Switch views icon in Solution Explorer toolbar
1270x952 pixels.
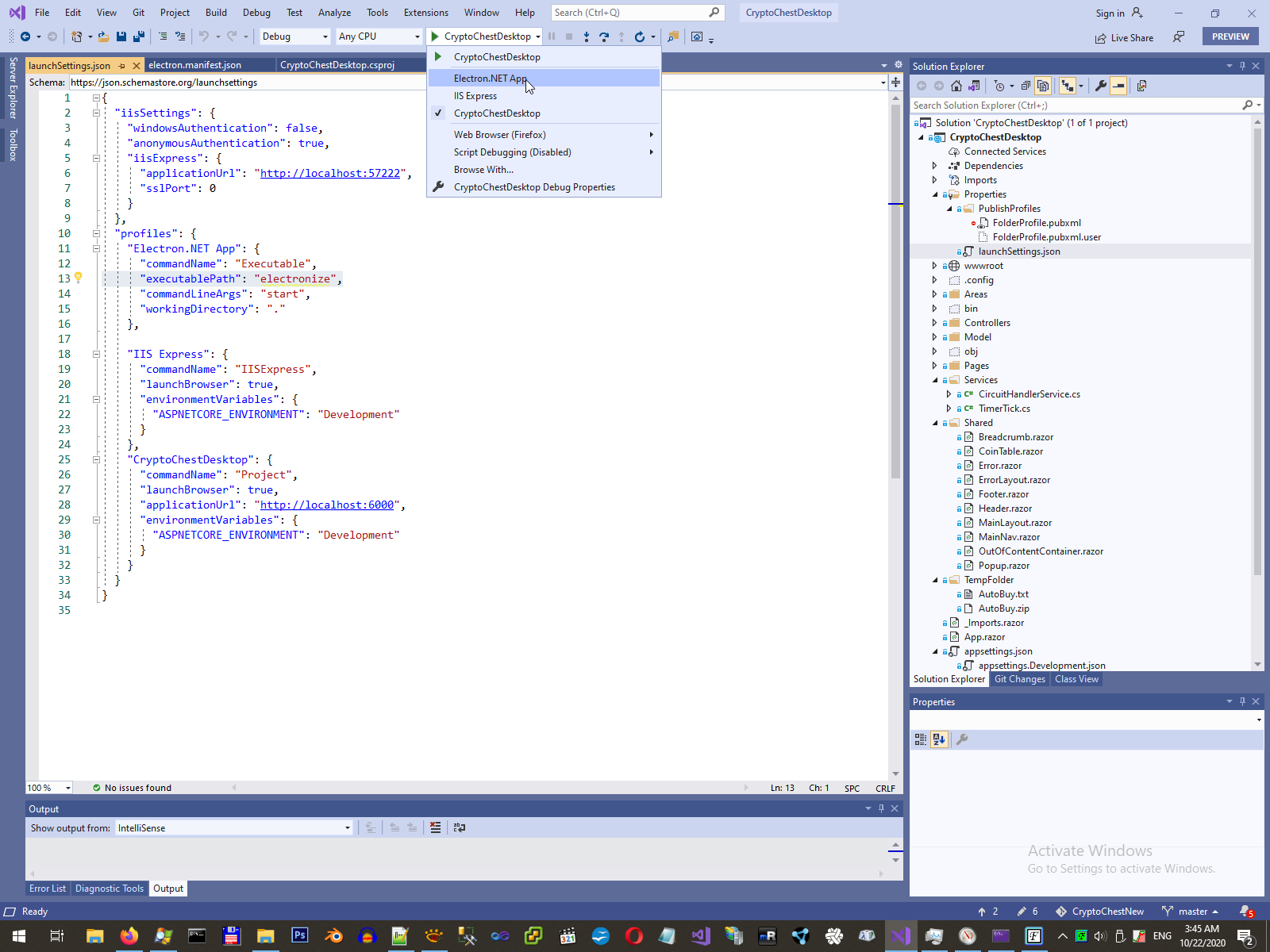click(974, 86)
